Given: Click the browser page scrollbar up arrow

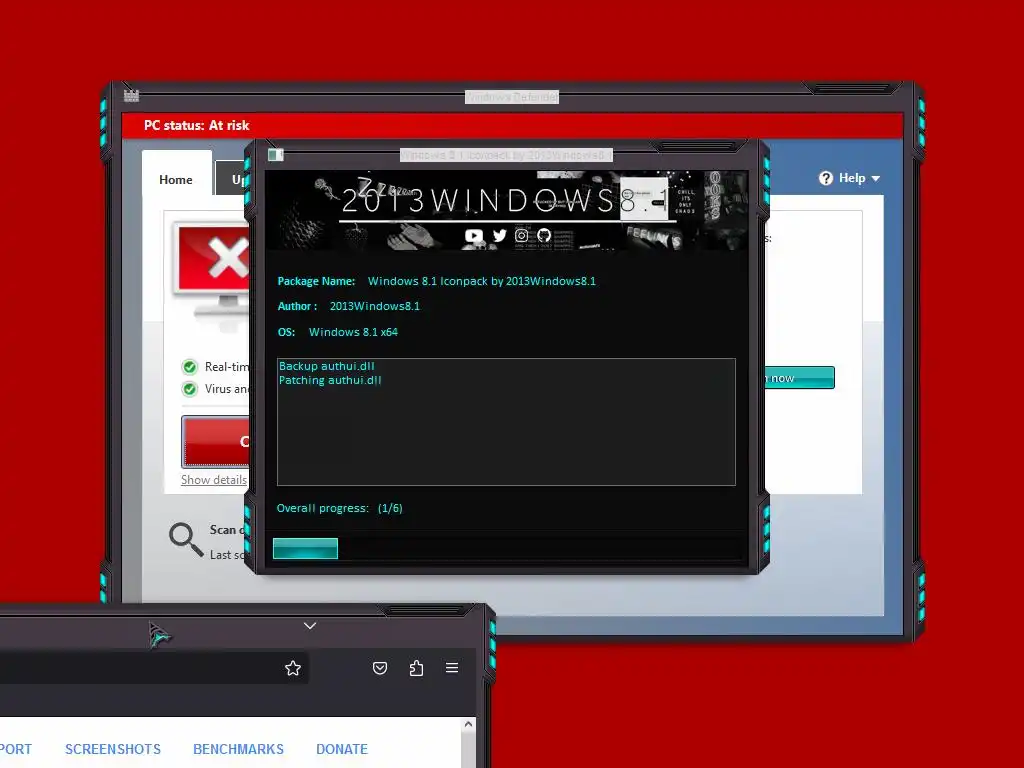Looking at the screenshot, I should click(468, 724).
